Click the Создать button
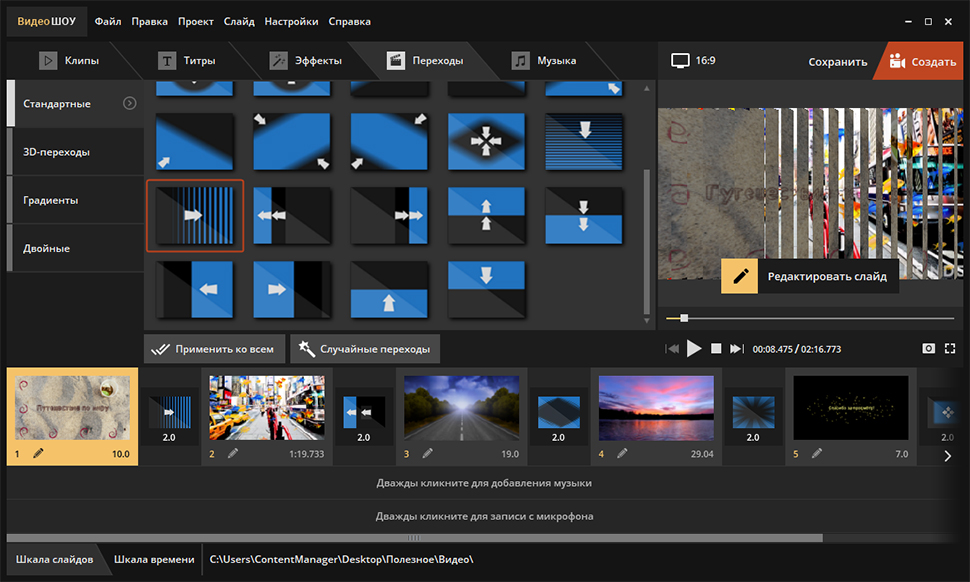Screen dimensions: 970x582 (922, 61)
